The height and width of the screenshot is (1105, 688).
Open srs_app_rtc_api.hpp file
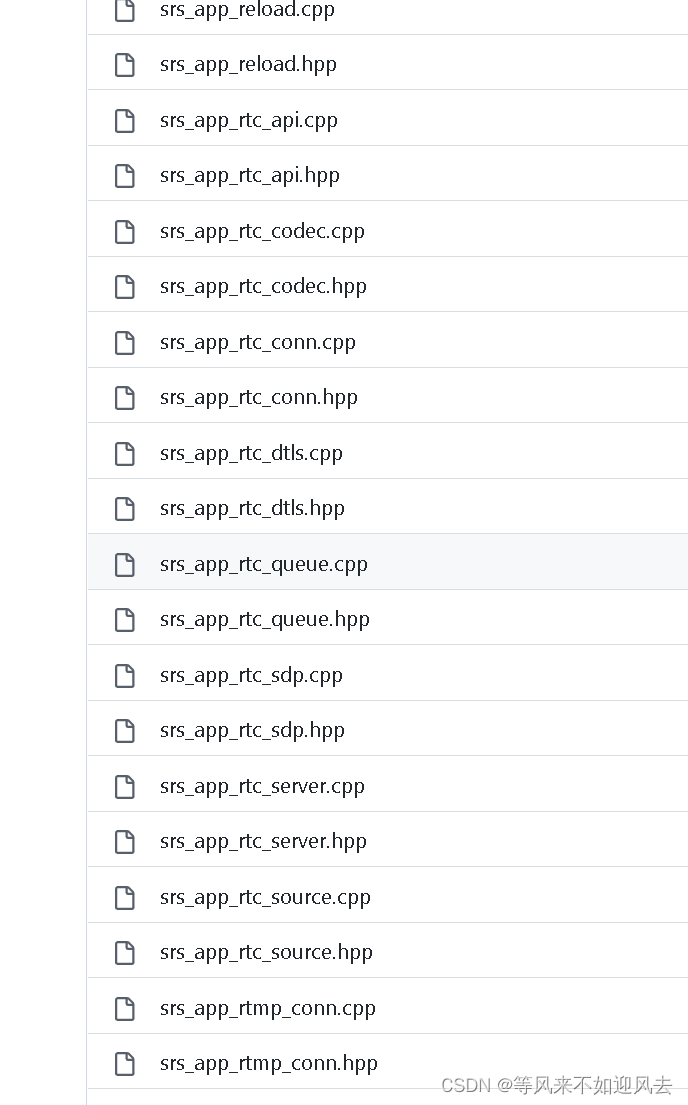(250, 175)
